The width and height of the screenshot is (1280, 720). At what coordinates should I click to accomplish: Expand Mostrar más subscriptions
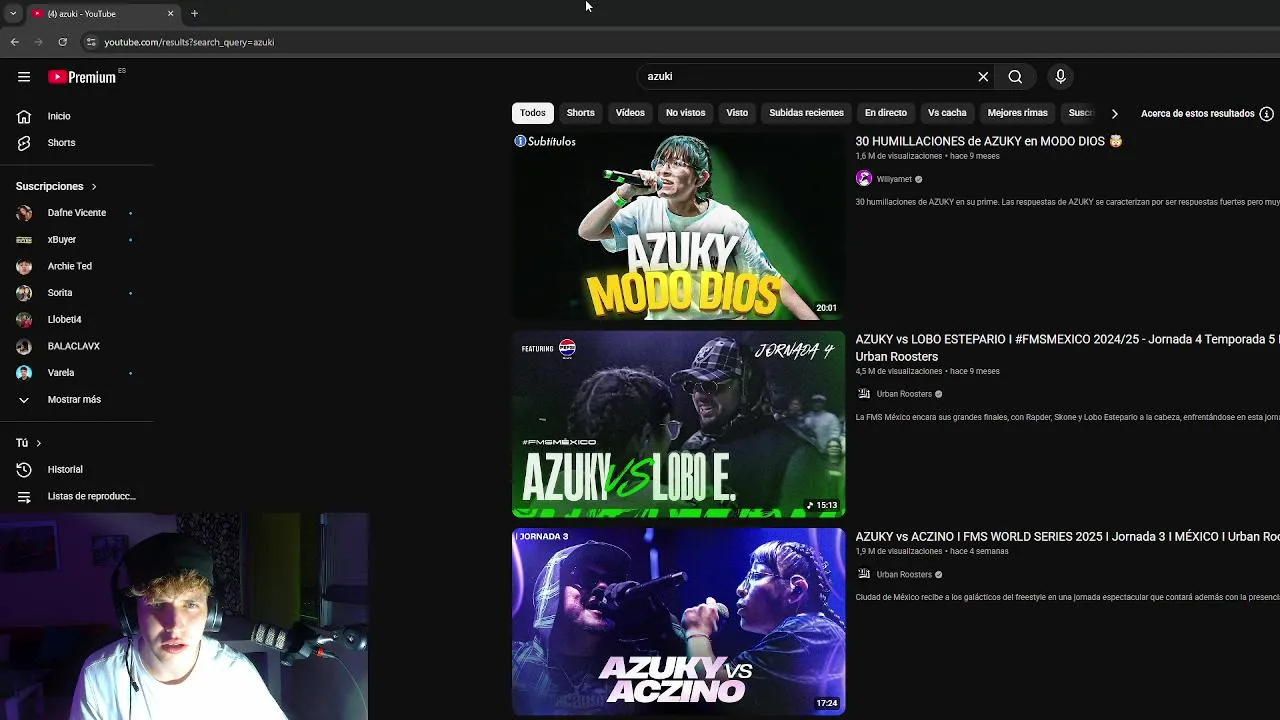point(76,399)
